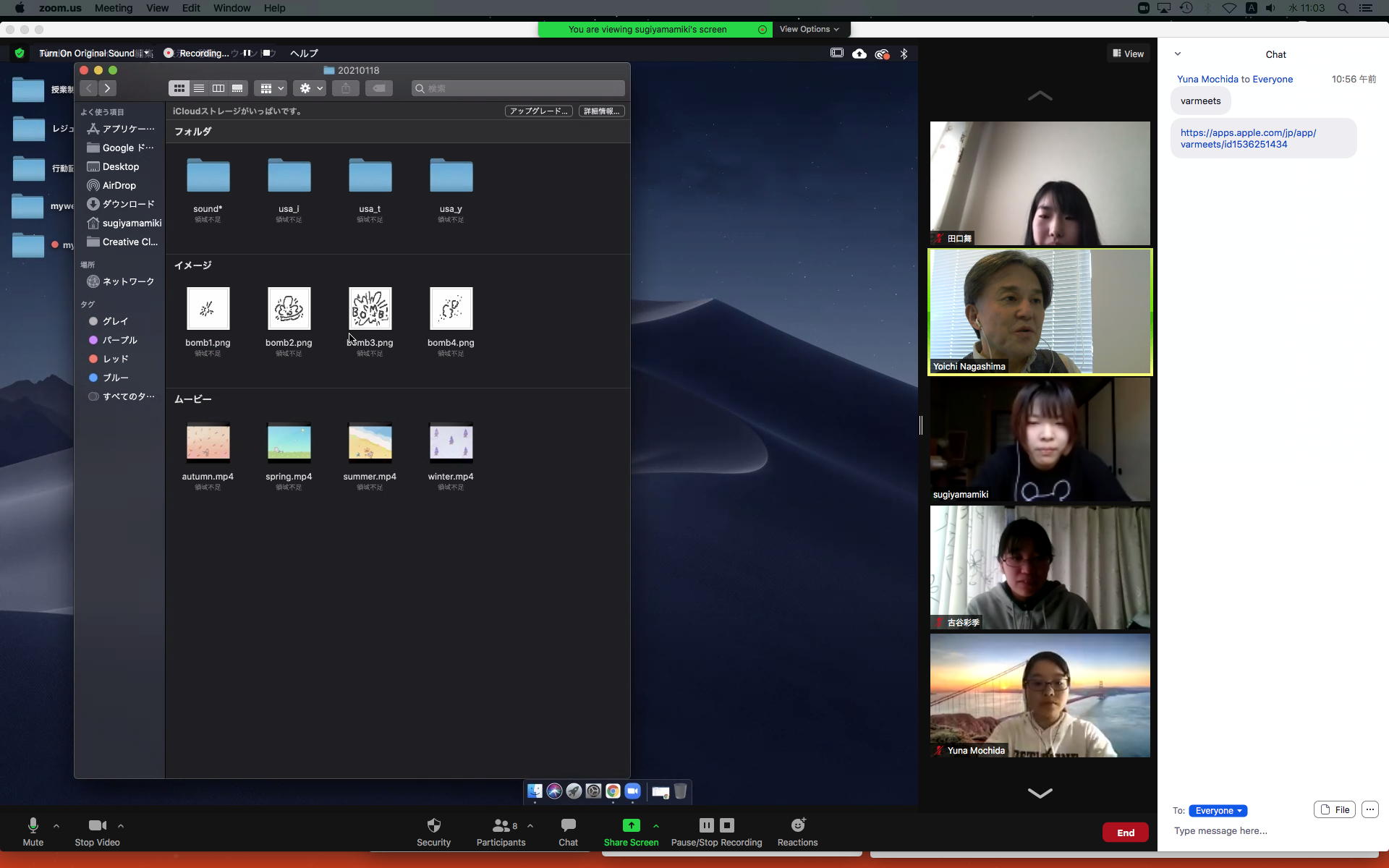The width and height of the screenshot is (1389, 868).
Task: Open the Security shield icon
Action: coord(433,826)
